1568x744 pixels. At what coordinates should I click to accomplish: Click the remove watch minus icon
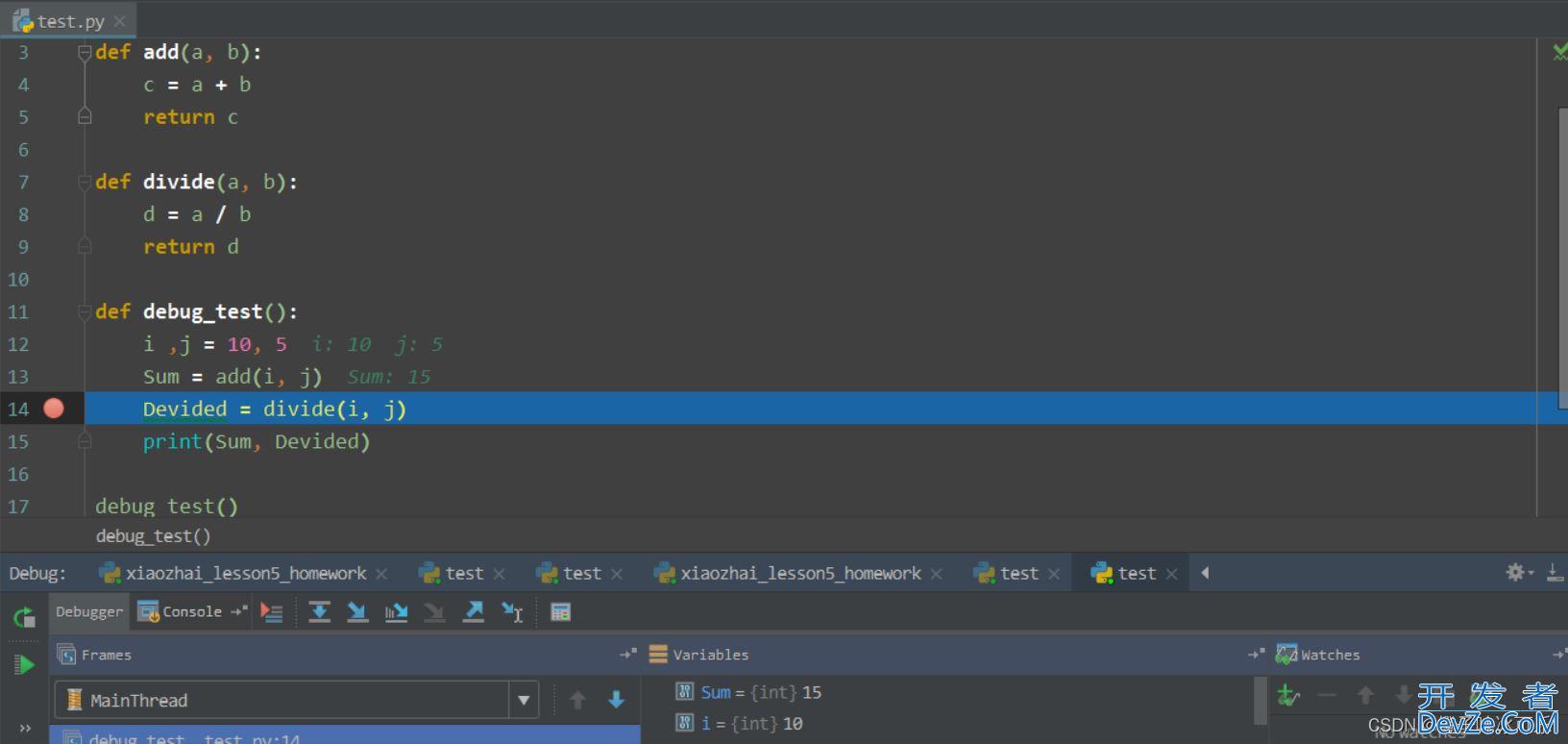pyautogui.click(x=1327, y=695)
